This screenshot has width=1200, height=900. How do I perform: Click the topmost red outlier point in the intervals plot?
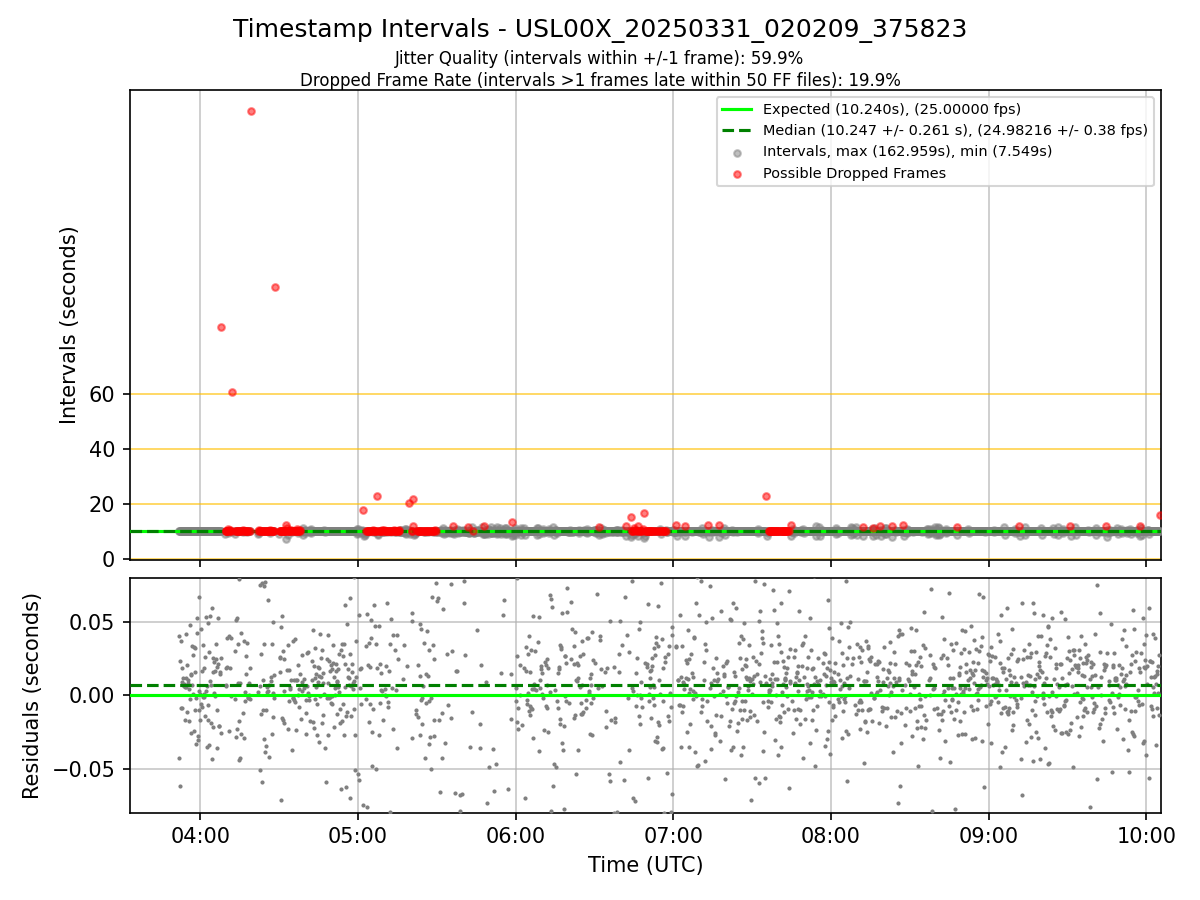251,111
